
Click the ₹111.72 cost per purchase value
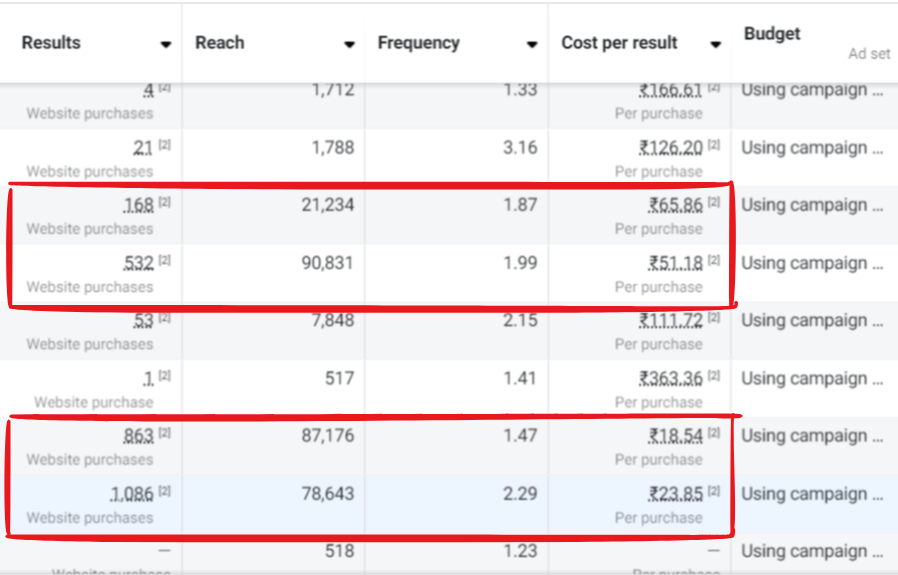[671, 321]
